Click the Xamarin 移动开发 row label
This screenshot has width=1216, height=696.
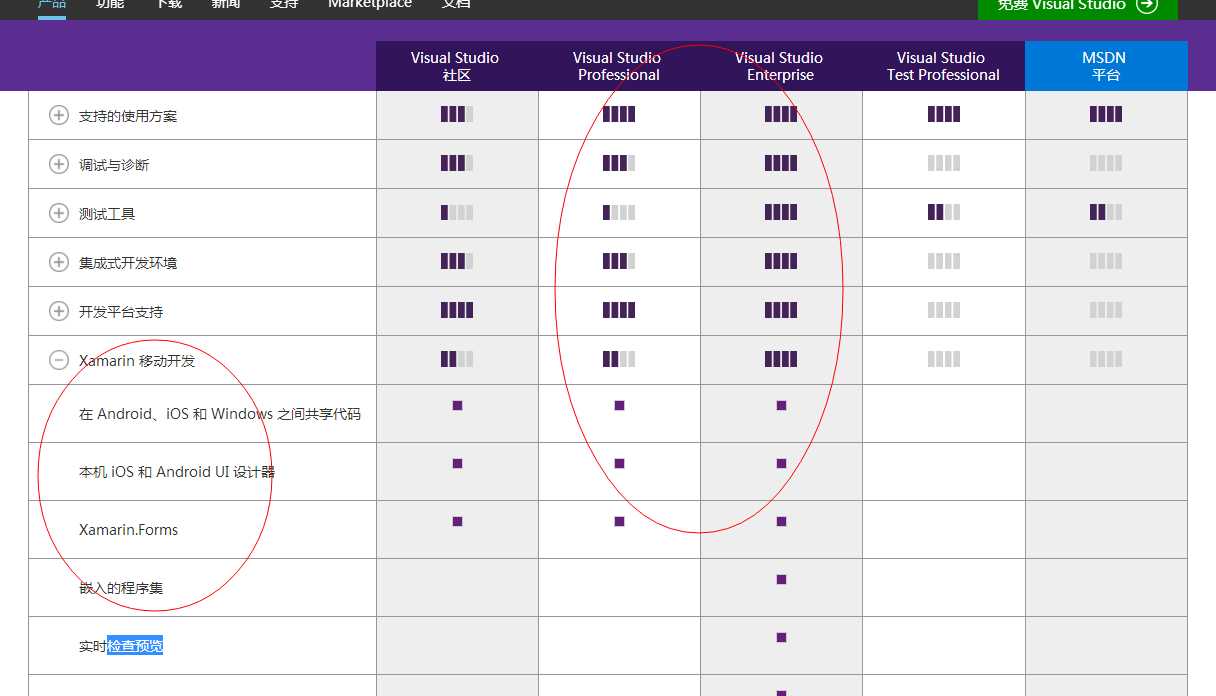pos(137,361)
